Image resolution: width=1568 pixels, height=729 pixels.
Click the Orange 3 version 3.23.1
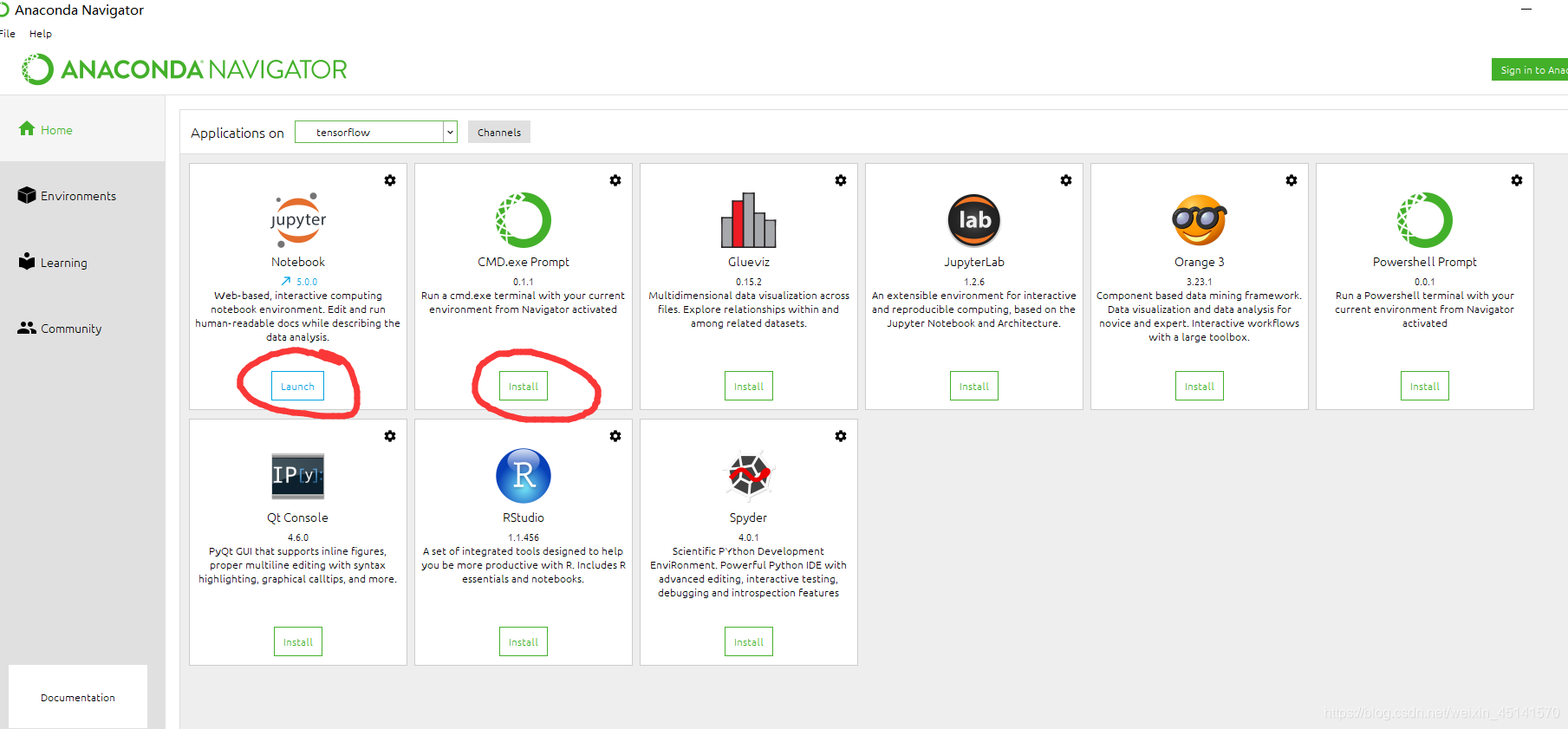[1200, 282]
